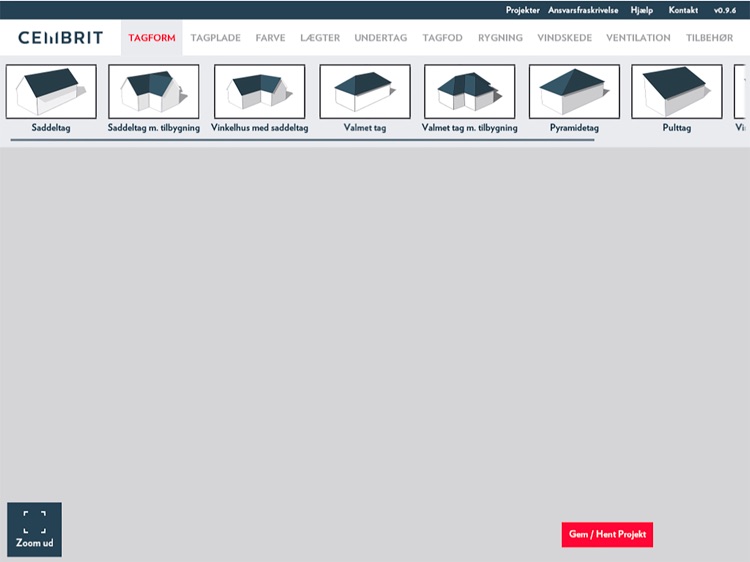Click the Pulttag label text

pos(677,128)
